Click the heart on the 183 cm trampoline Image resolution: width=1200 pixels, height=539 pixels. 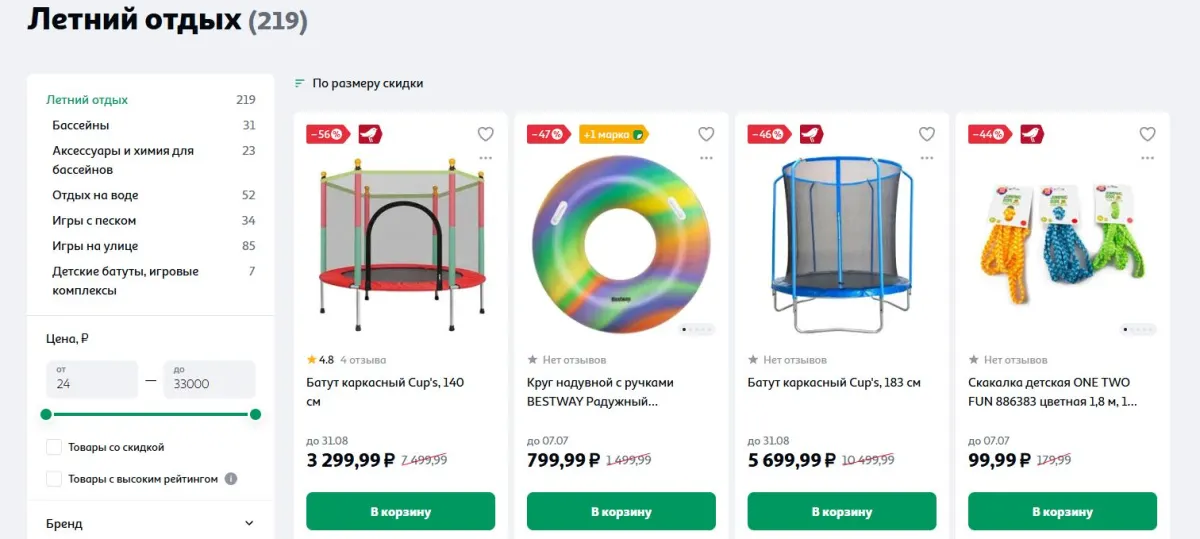[x=927, y=134]
